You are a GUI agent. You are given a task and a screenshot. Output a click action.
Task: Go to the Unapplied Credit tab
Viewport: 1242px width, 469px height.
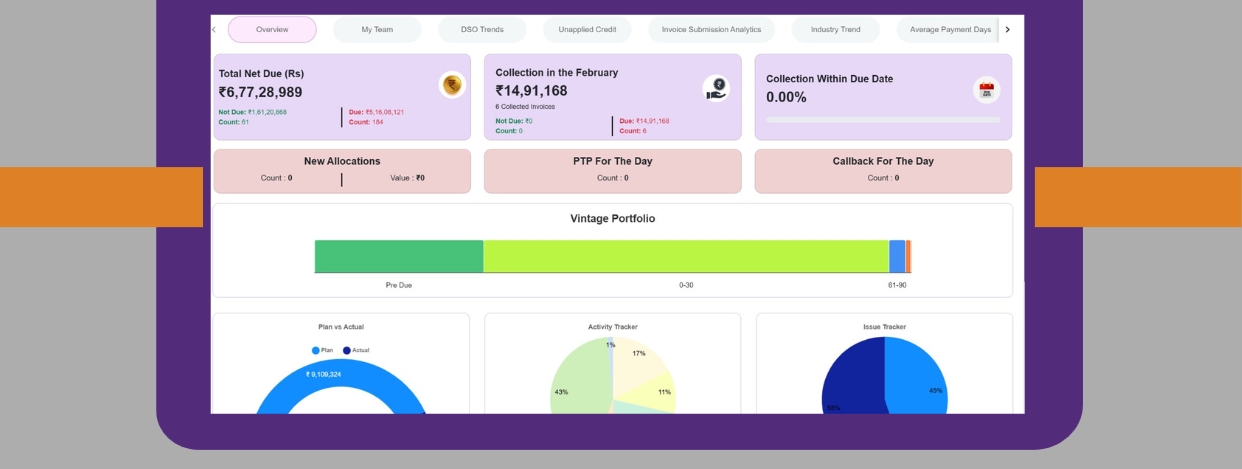(587, 30)
